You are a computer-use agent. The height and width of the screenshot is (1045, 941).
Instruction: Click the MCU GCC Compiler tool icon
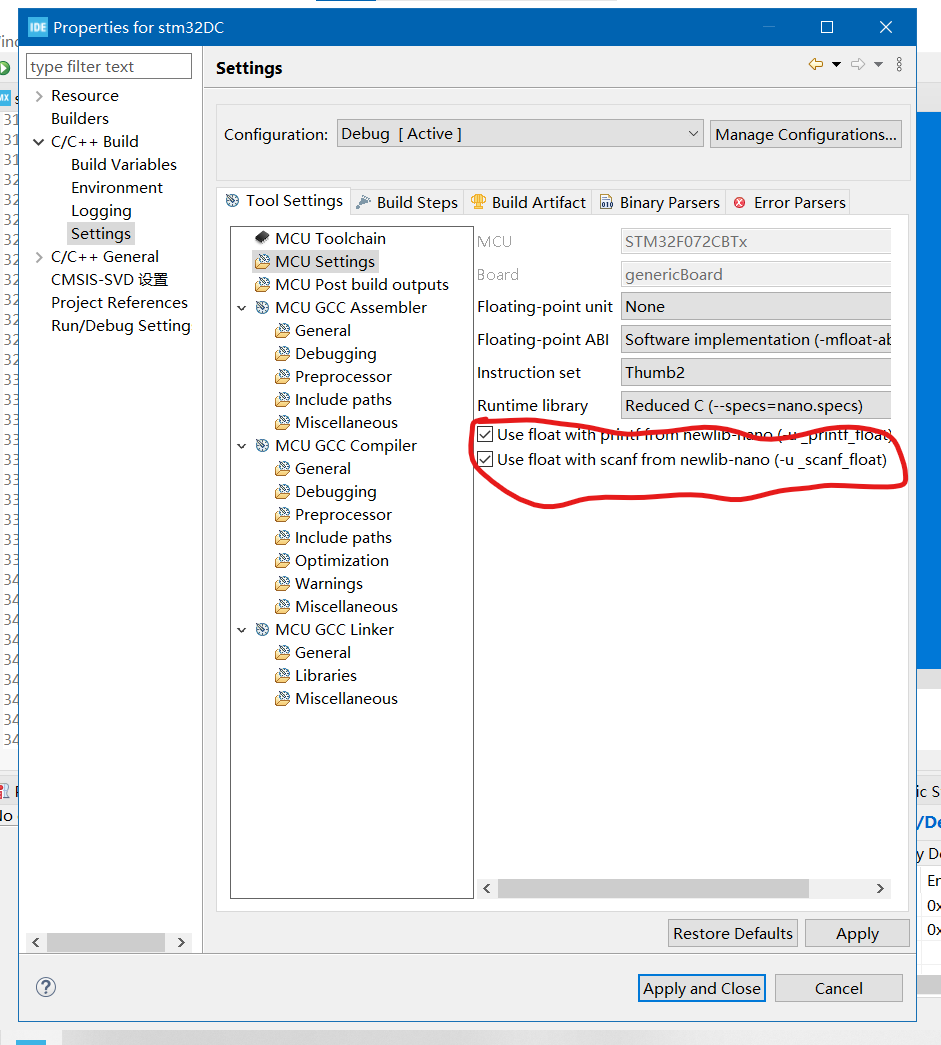263,445
